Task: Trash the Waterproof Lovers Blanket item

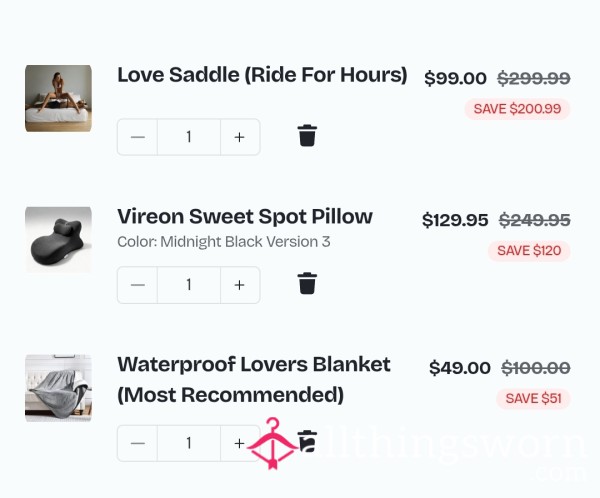Action: 308,441
